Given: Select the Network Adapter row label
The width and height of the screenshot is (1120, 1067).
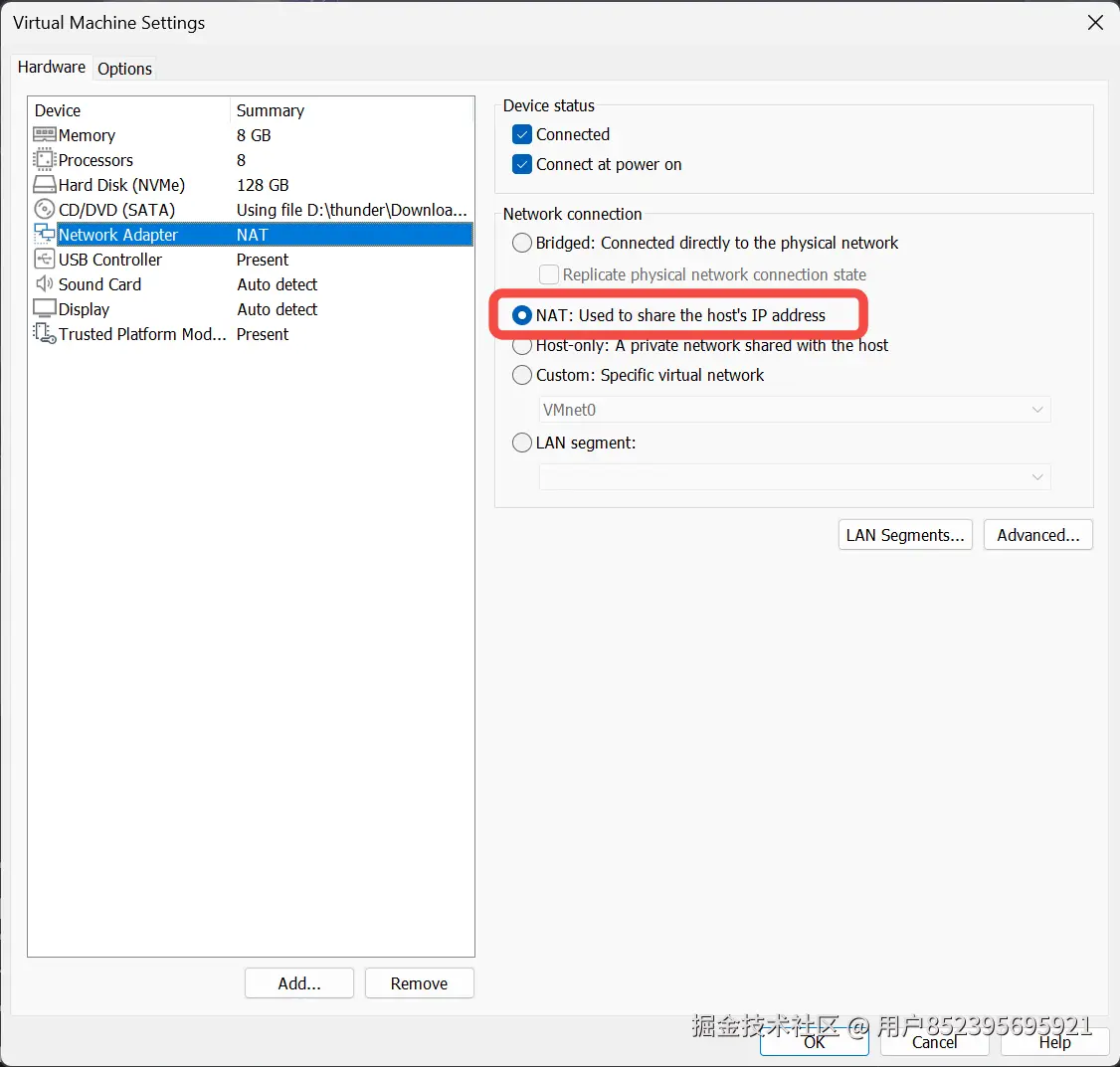Looking at the screenshot, I should [117, 235].
